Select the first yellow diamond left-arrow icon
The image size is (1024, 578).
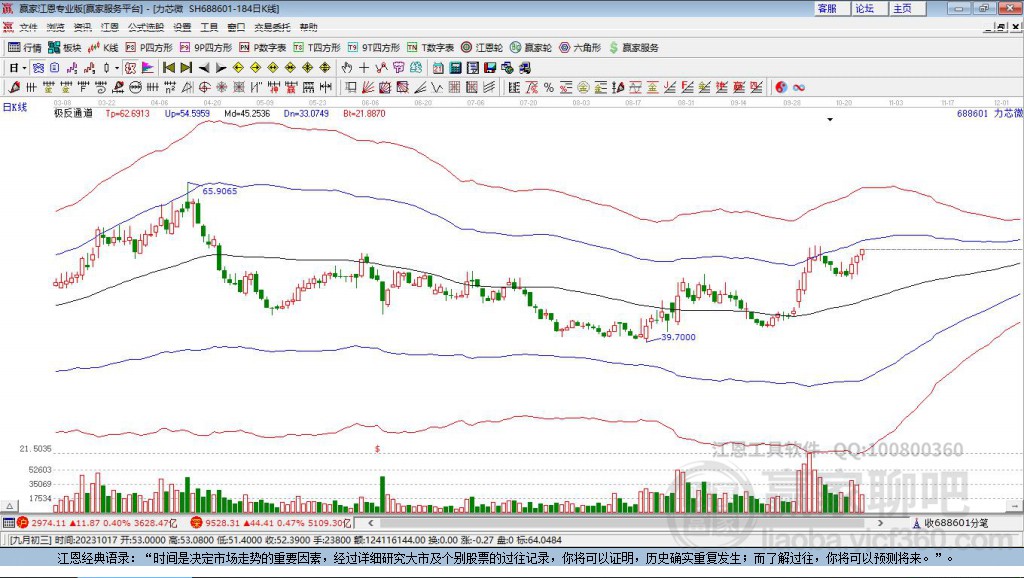238,68
